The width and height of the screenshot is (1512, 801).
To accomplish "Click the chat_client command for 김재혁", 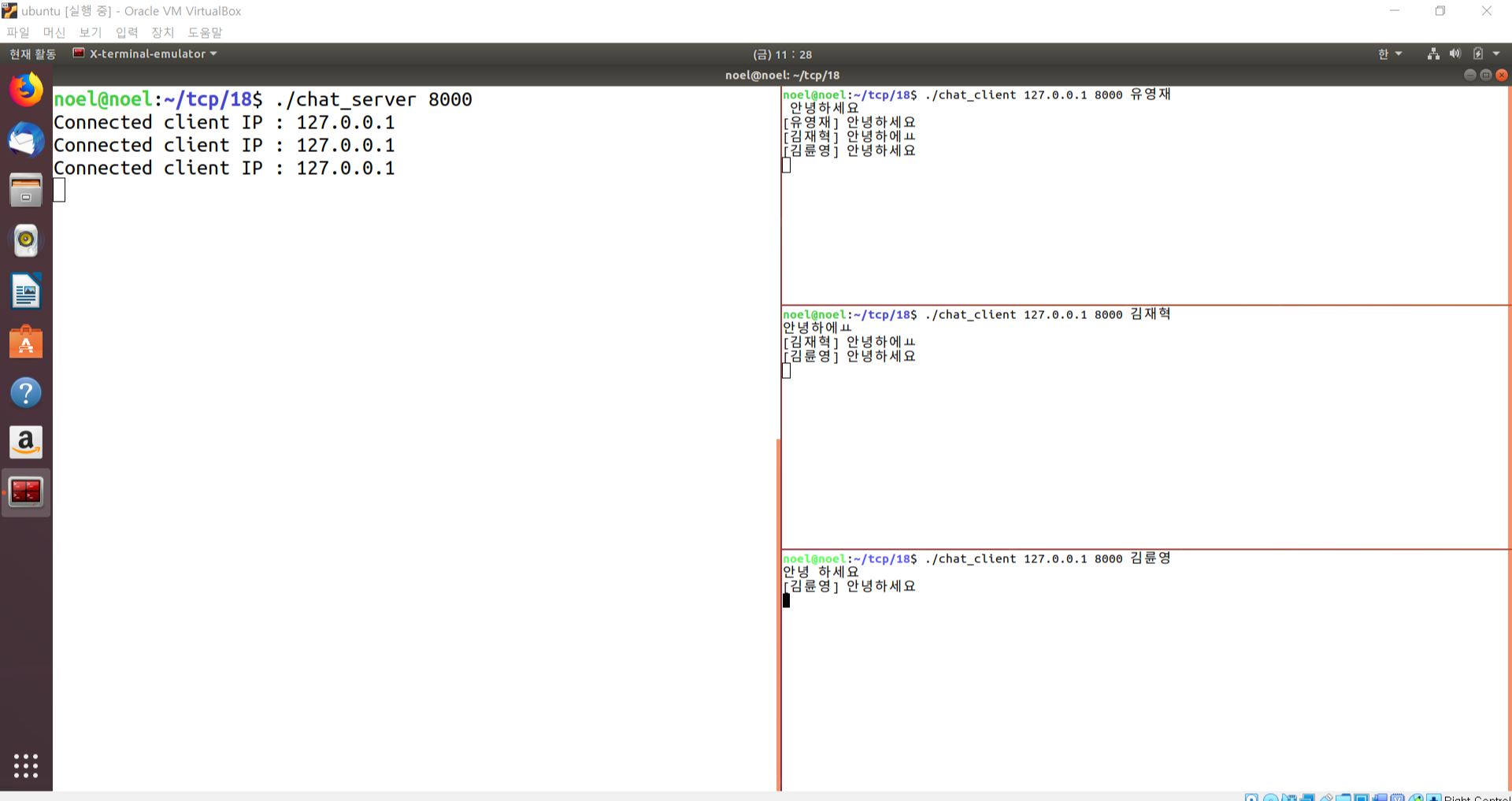I will click(1047, 314).
